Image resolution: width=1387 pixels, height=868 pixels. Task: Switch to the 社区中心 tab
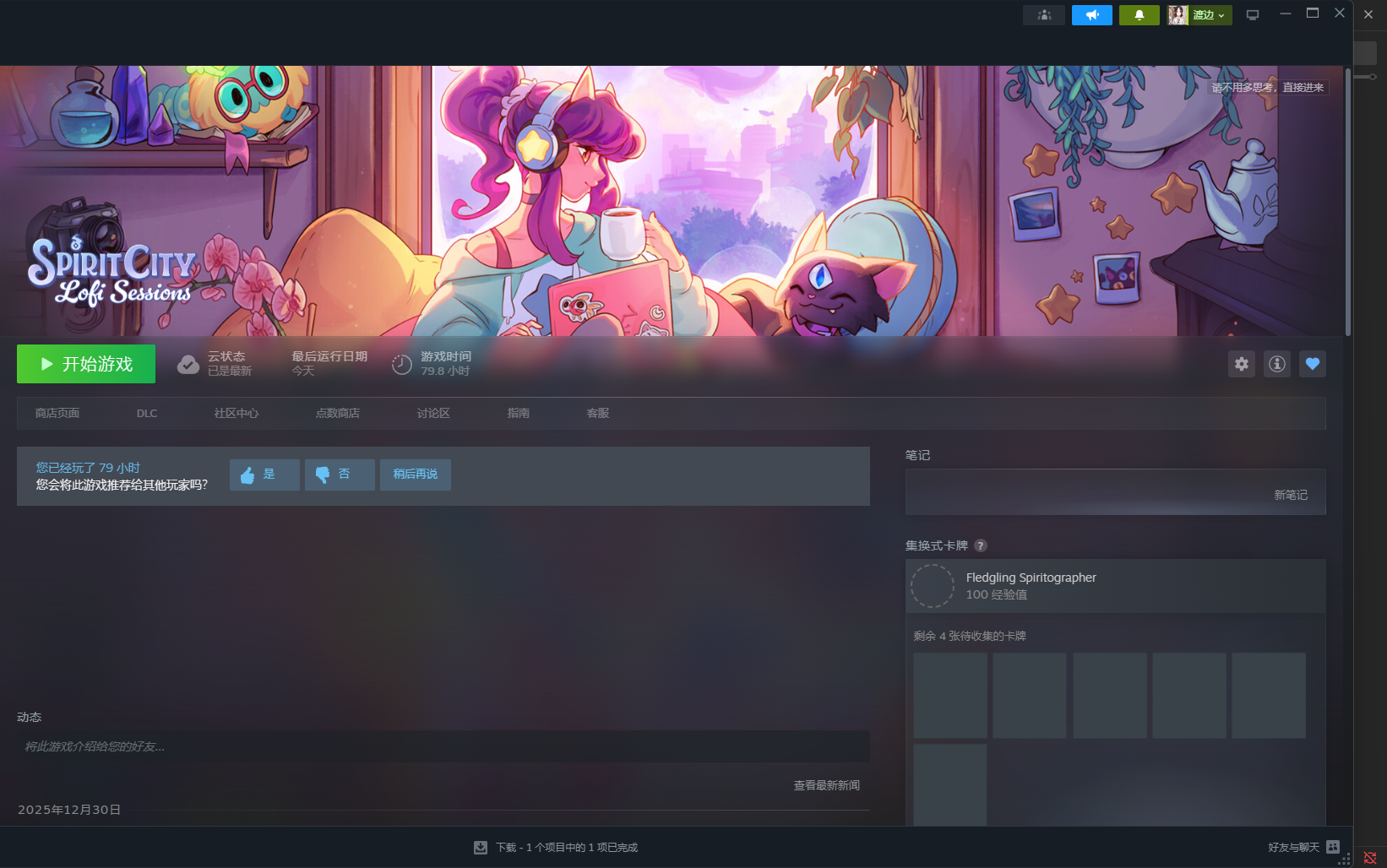pos(236,413)
